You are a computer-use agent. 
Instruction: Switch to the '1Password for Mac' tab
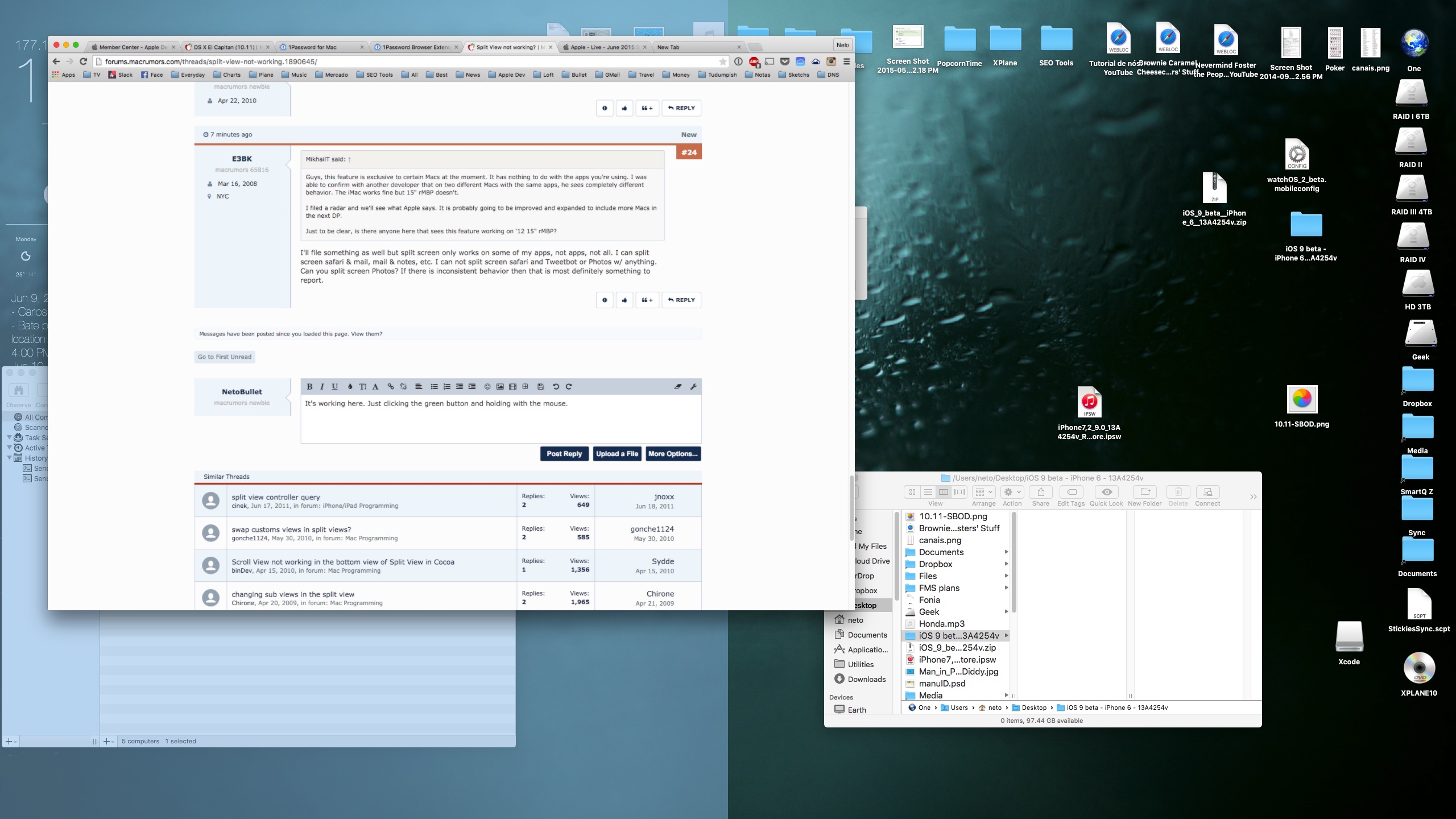point(321,47)
